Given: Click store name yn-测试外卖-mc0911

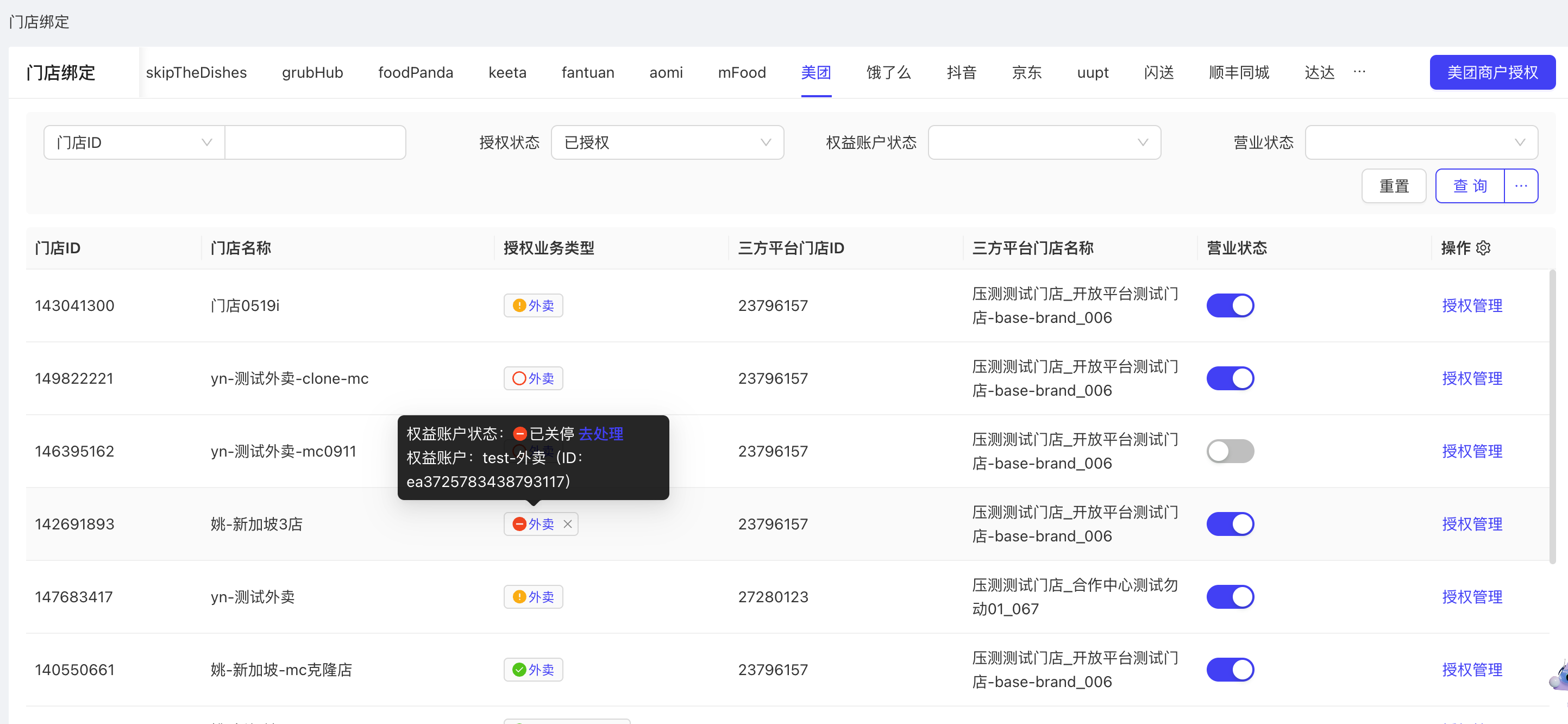Looking at the screenshot, I should 283,451.
